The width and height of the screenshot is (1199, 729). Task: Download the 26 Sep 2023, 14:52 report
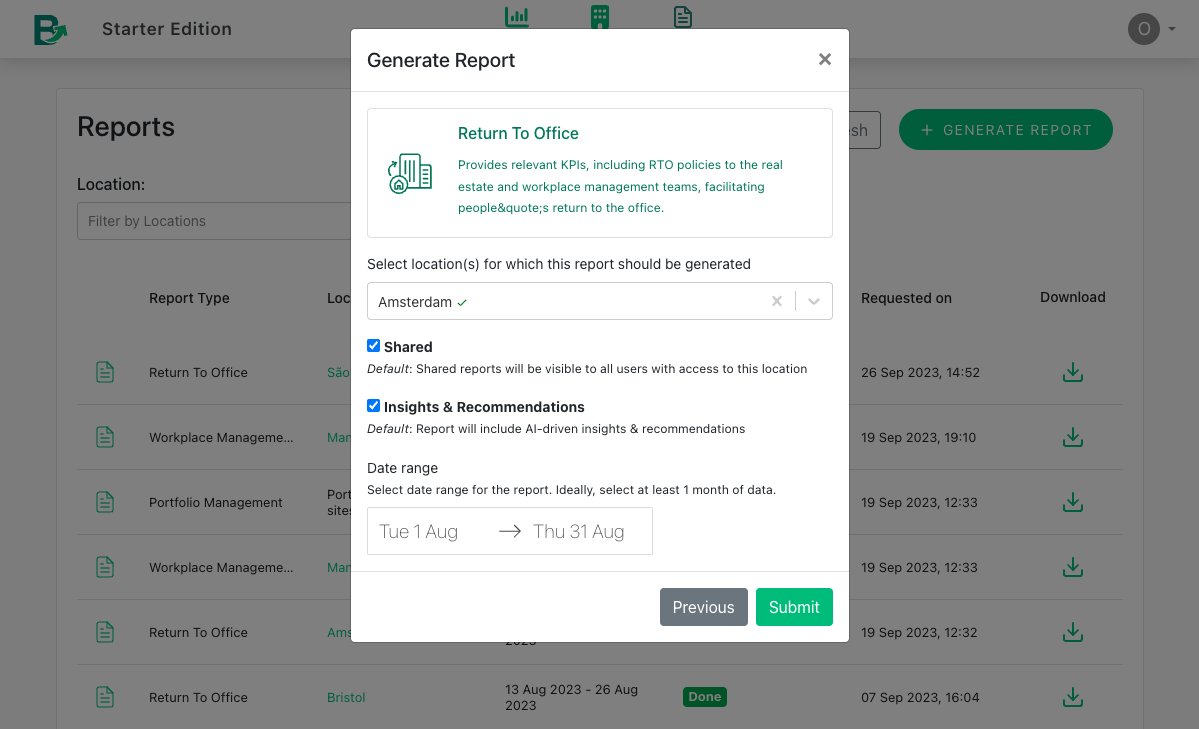(1072, 373)
